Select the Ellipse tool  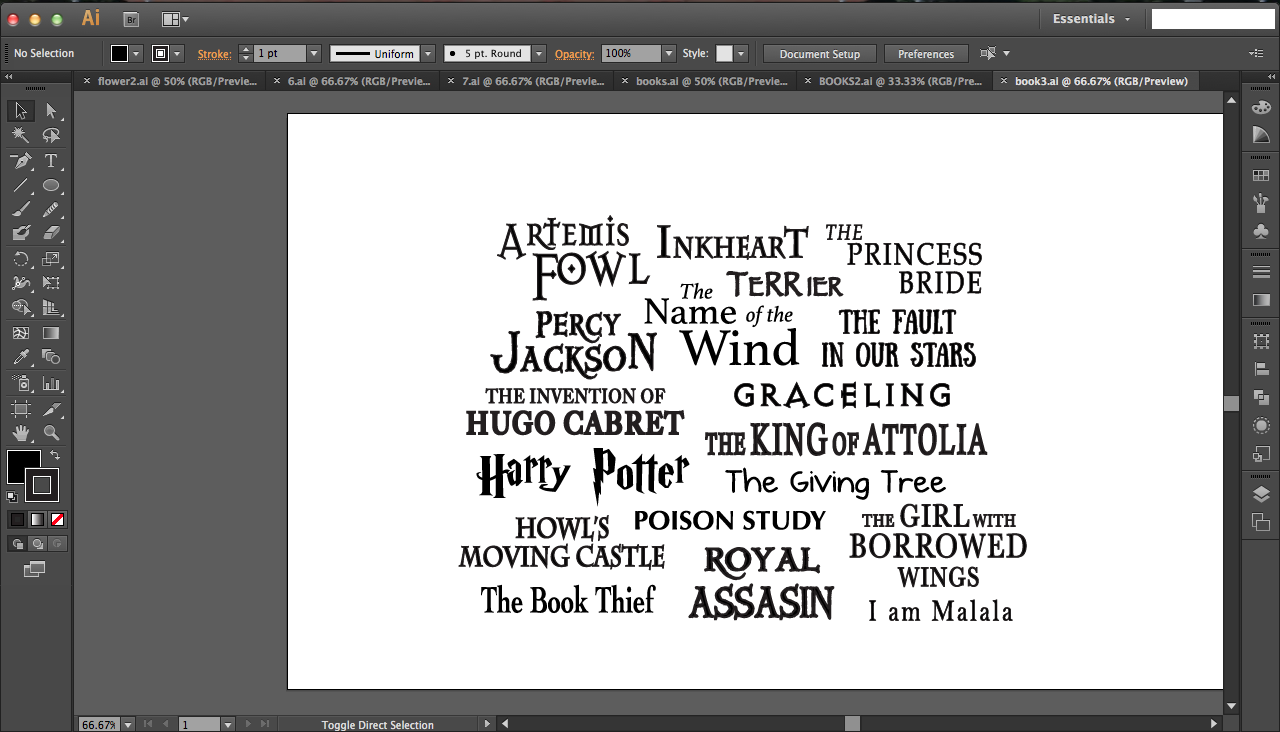(x=51, y=185)
